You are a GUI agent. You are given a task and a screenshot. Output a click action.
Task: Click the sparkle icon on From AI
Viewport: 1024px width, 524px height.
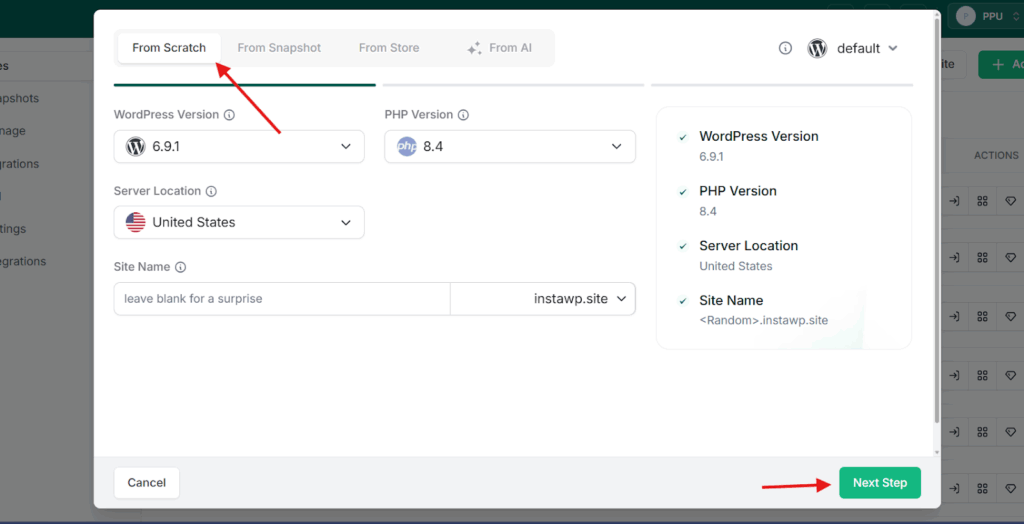point(474,48)
